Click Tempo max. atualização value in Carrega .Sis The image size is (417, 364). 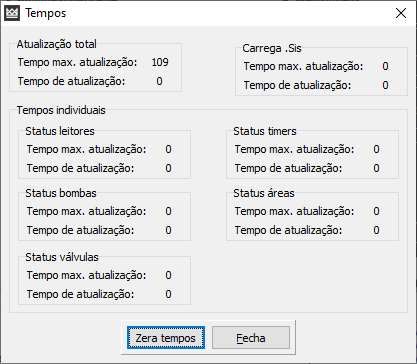[385, 66]
